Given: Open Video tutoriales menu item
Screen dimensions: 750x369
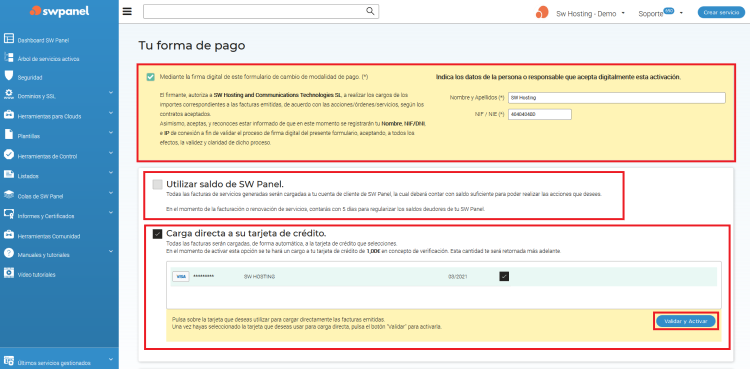Looking at the screenshot, I should [36, 275].
